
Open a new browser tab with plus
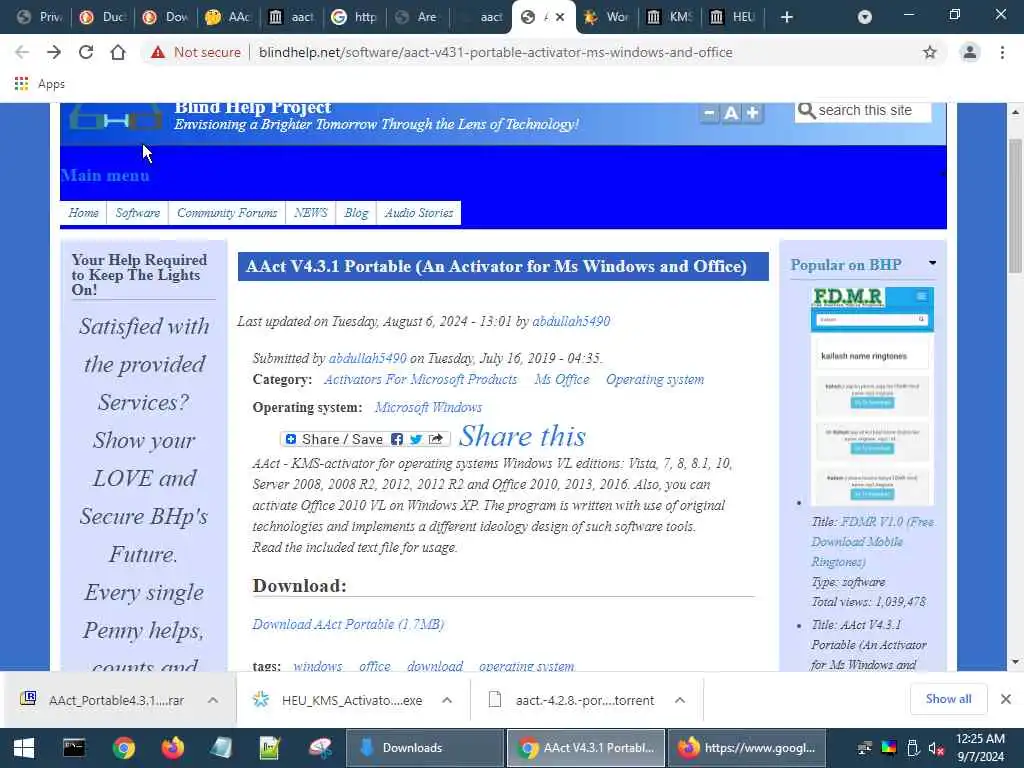coord(787,17)
